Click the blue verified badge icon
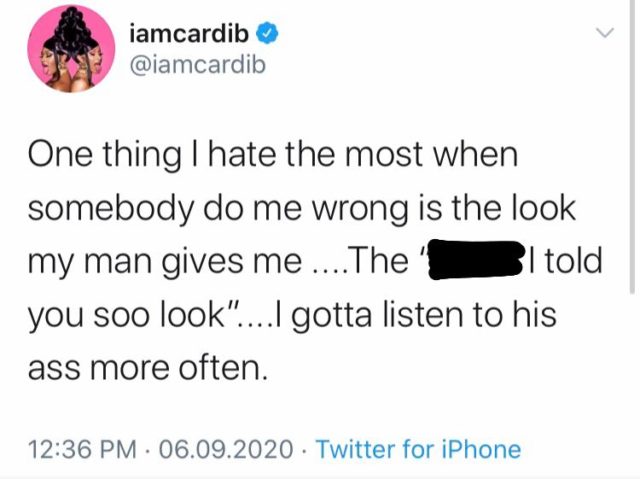The width and height of the screenshot is (640, 479). tap(267, 34)
